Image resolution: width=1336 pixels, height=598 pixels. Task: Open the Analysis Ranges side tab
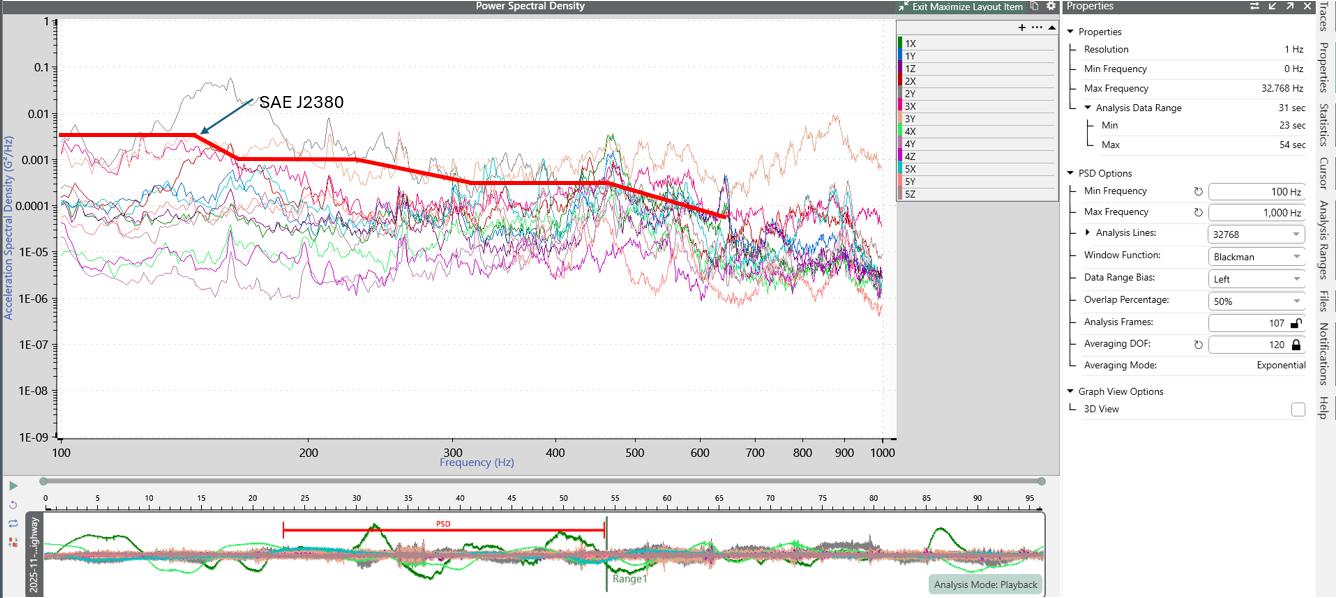1324,241
